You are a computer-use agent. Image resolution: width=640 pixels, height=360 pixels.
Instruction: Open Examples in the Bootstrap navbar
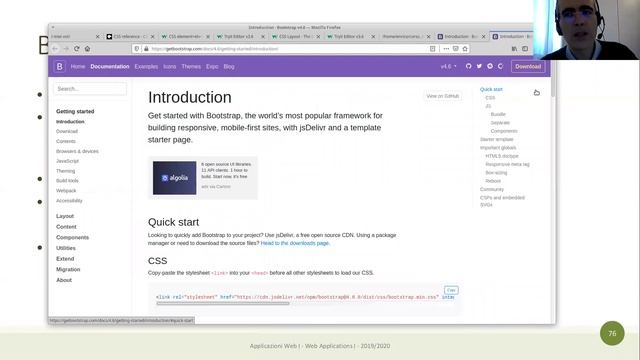146,66
